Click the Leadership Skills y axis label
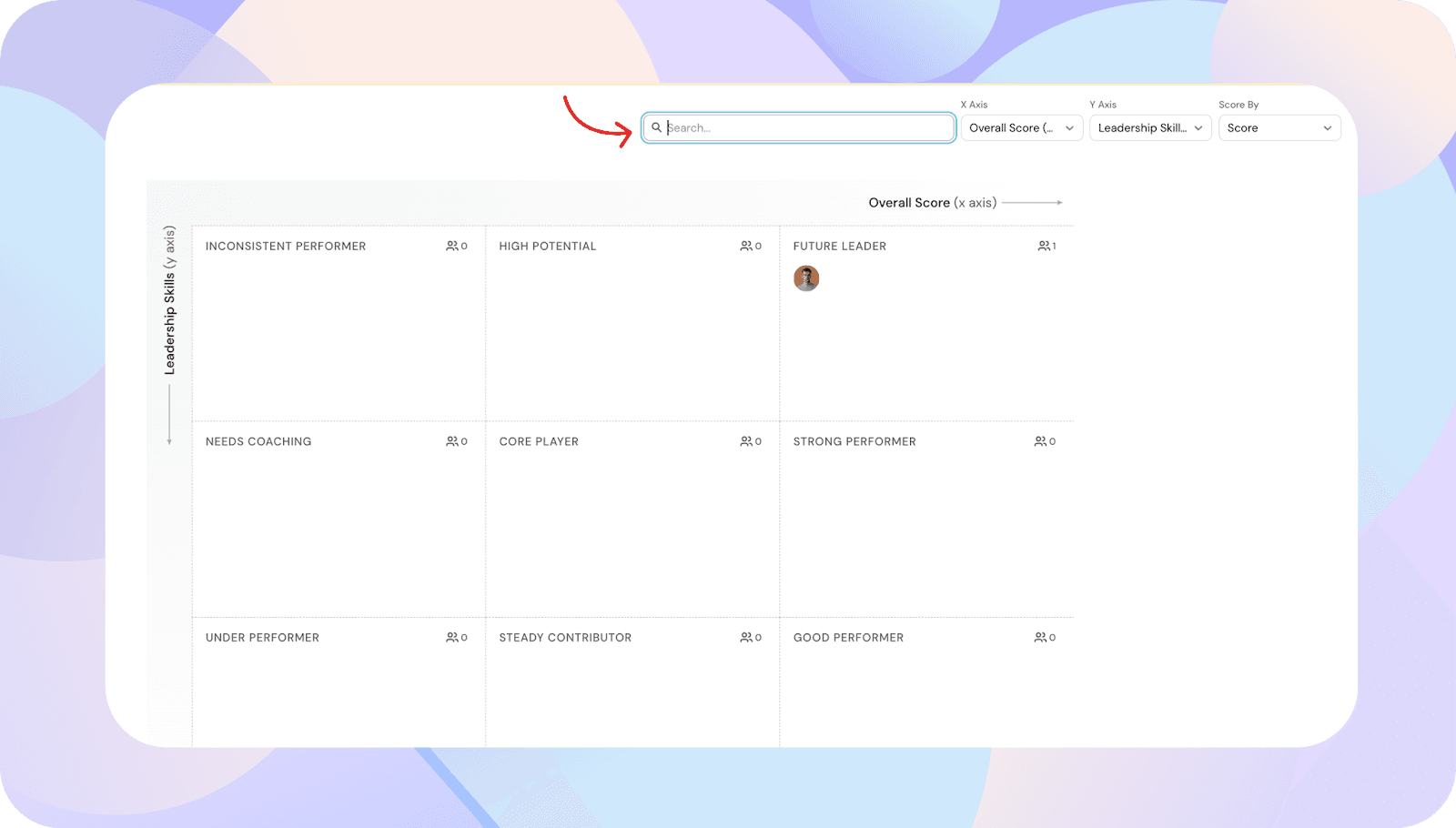The width and height of the screenshot is (1456, 828). (169, 300)
